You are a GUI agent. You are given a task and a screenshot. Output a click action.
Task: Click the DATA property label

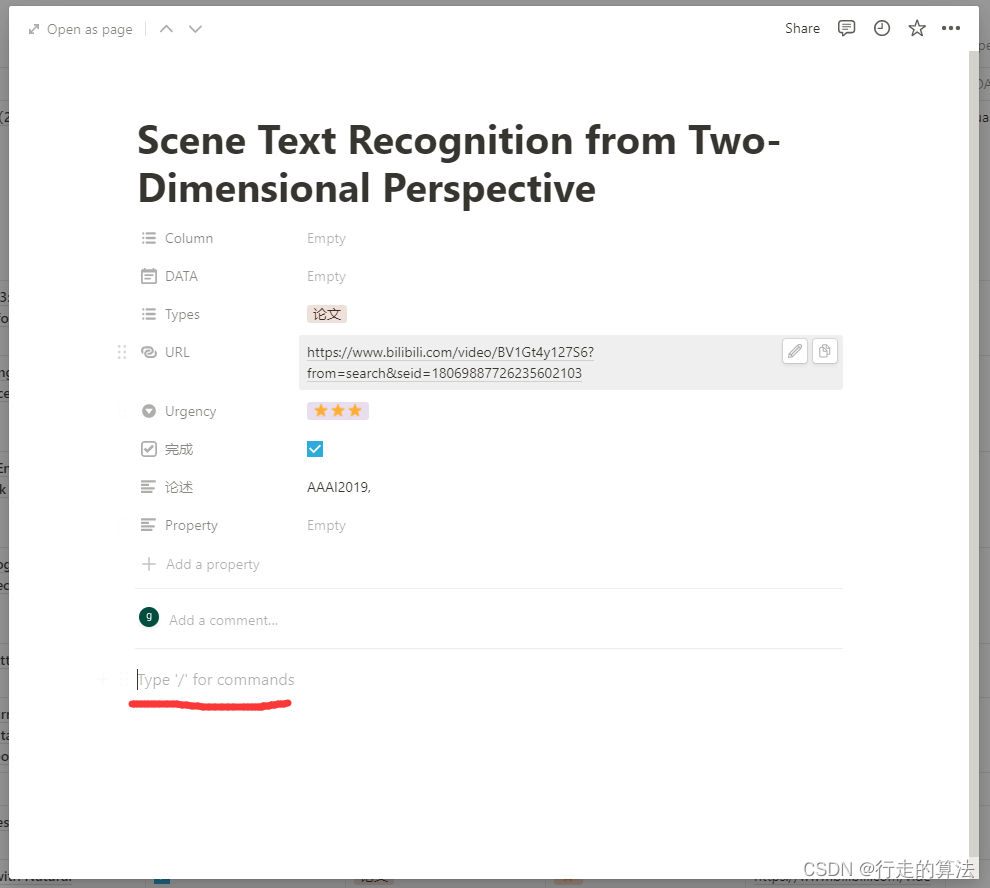pos(181,276)
